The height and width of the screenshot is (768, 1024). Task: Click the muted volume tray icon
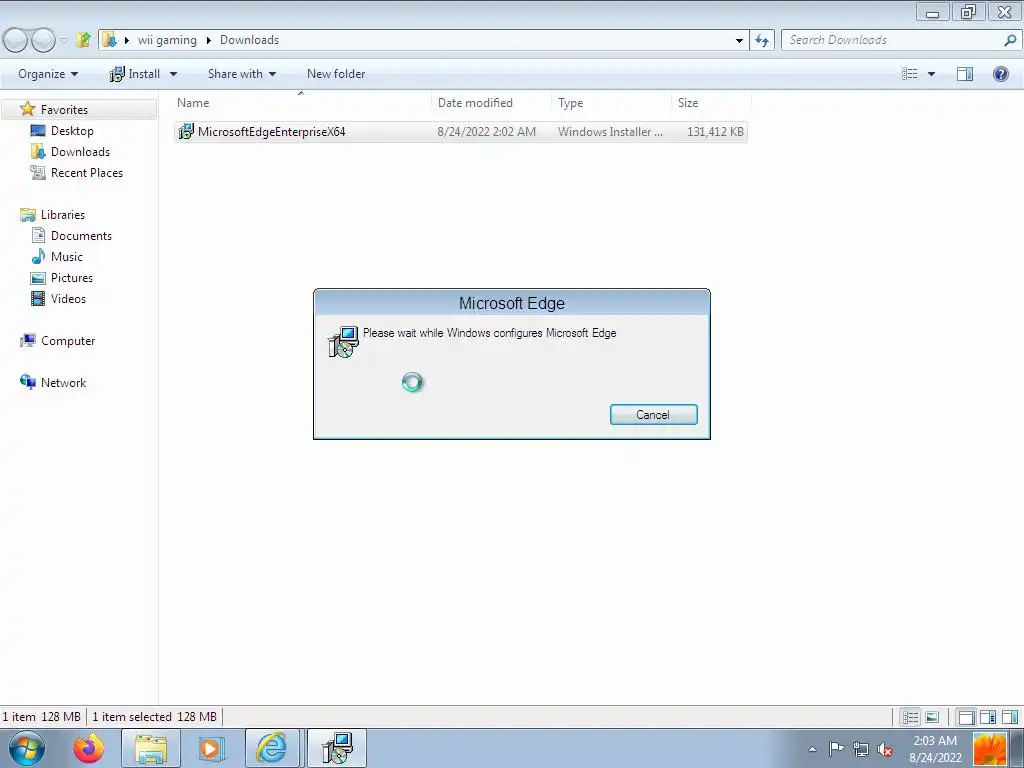click(x=886, y=749)
